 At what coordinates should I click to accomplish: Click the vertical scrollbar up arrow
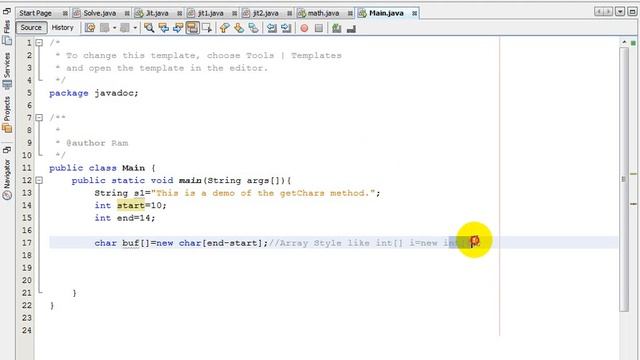[624, 42]
